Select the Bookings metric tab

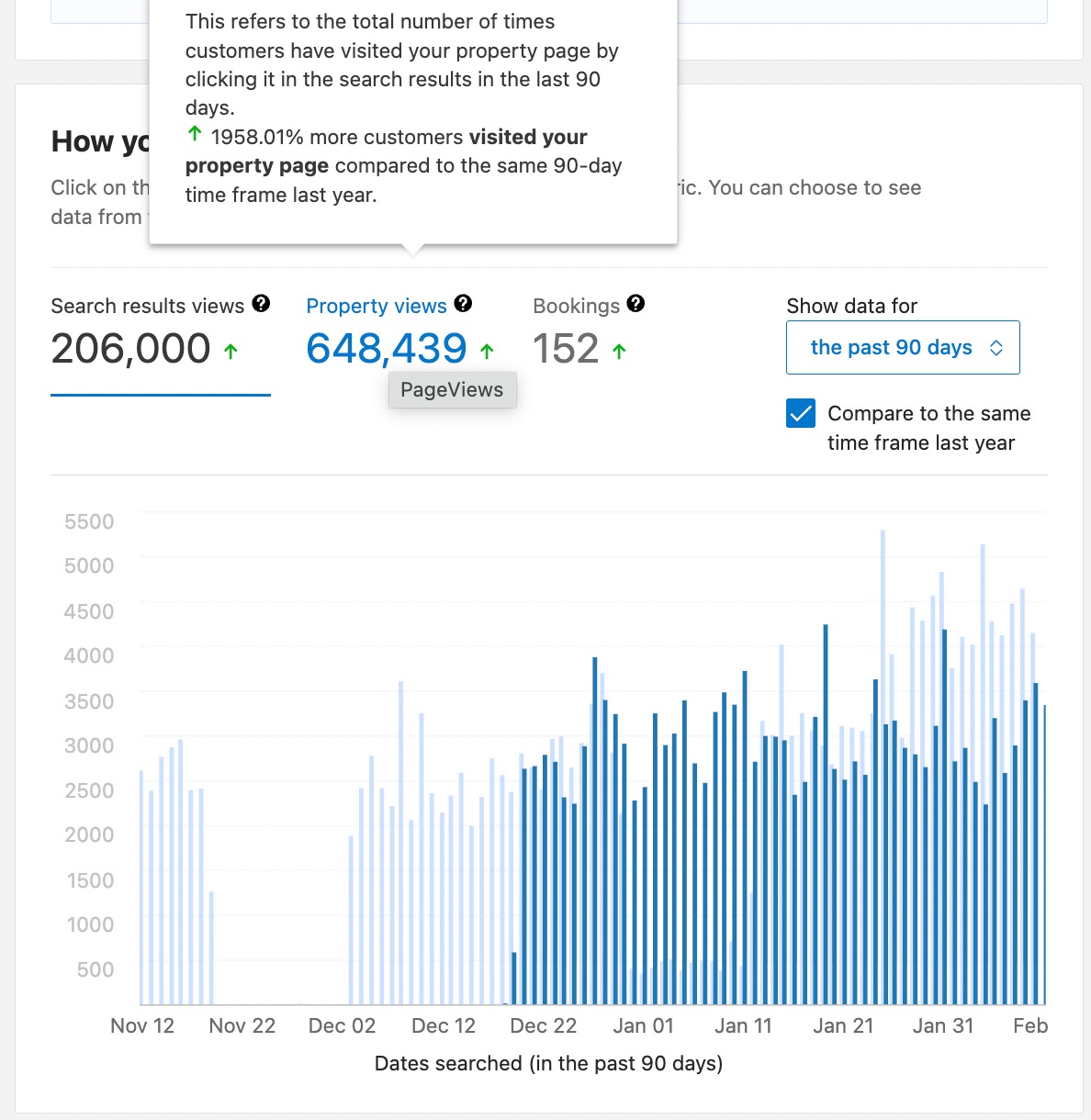(575, 306)
